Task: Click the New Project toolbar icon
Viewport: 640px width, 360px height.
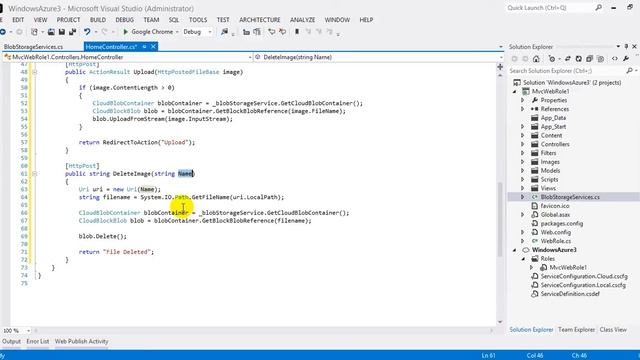Action: pyautogui.click(x=34, y=32)
